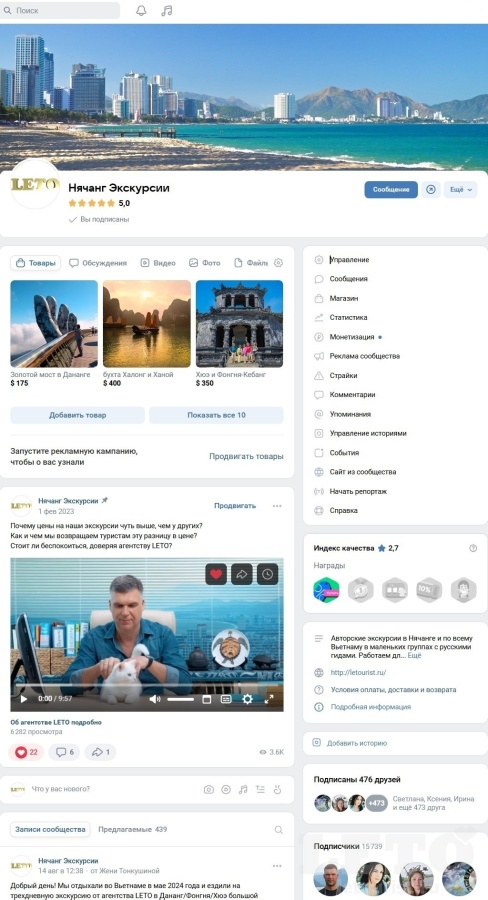Open the notifications bell icon

point(141,10)
